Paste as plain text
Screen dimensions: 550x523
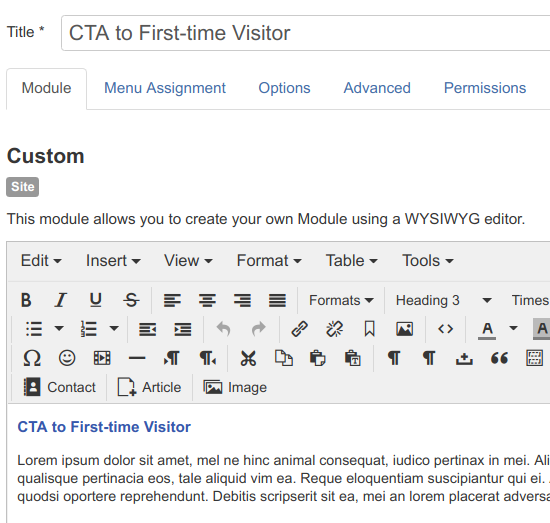coord(353,358)
